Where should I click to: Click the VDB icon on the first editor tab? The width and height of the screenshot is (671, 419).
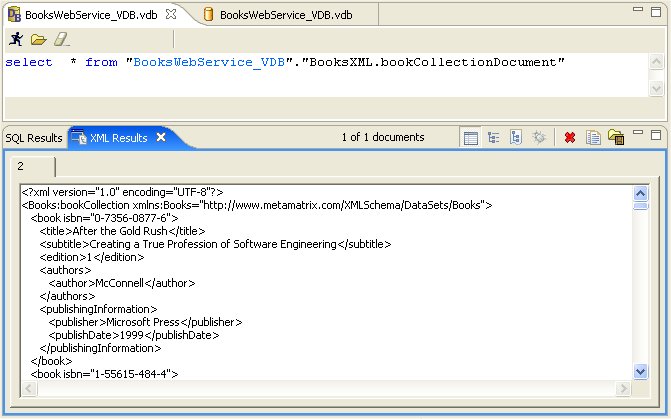point(15,15)
